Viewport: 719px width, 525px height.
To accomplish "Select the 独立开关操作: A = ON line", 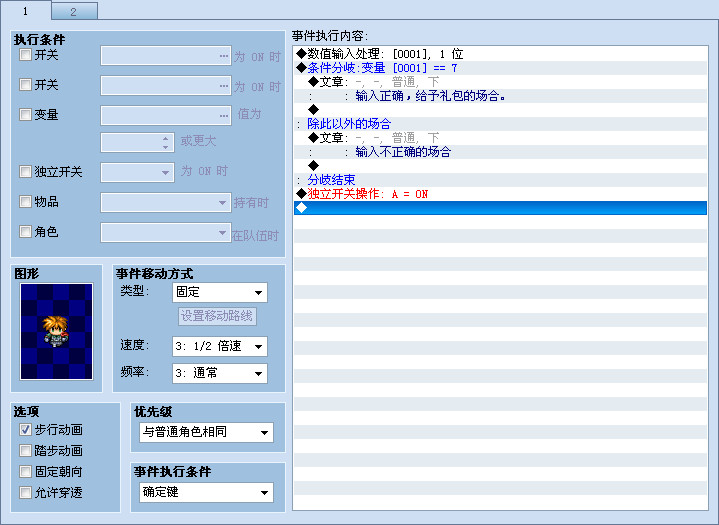I will click(500, 194).
